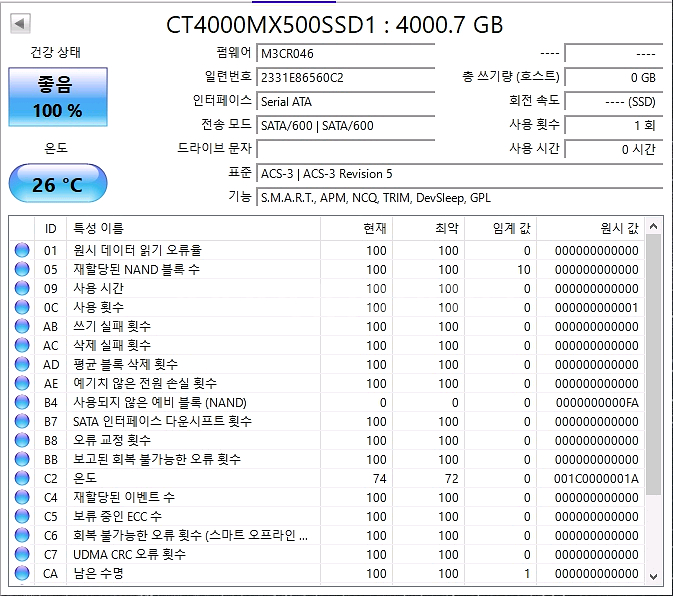Click the firmware field M3CR046

[x=346, y=54]
